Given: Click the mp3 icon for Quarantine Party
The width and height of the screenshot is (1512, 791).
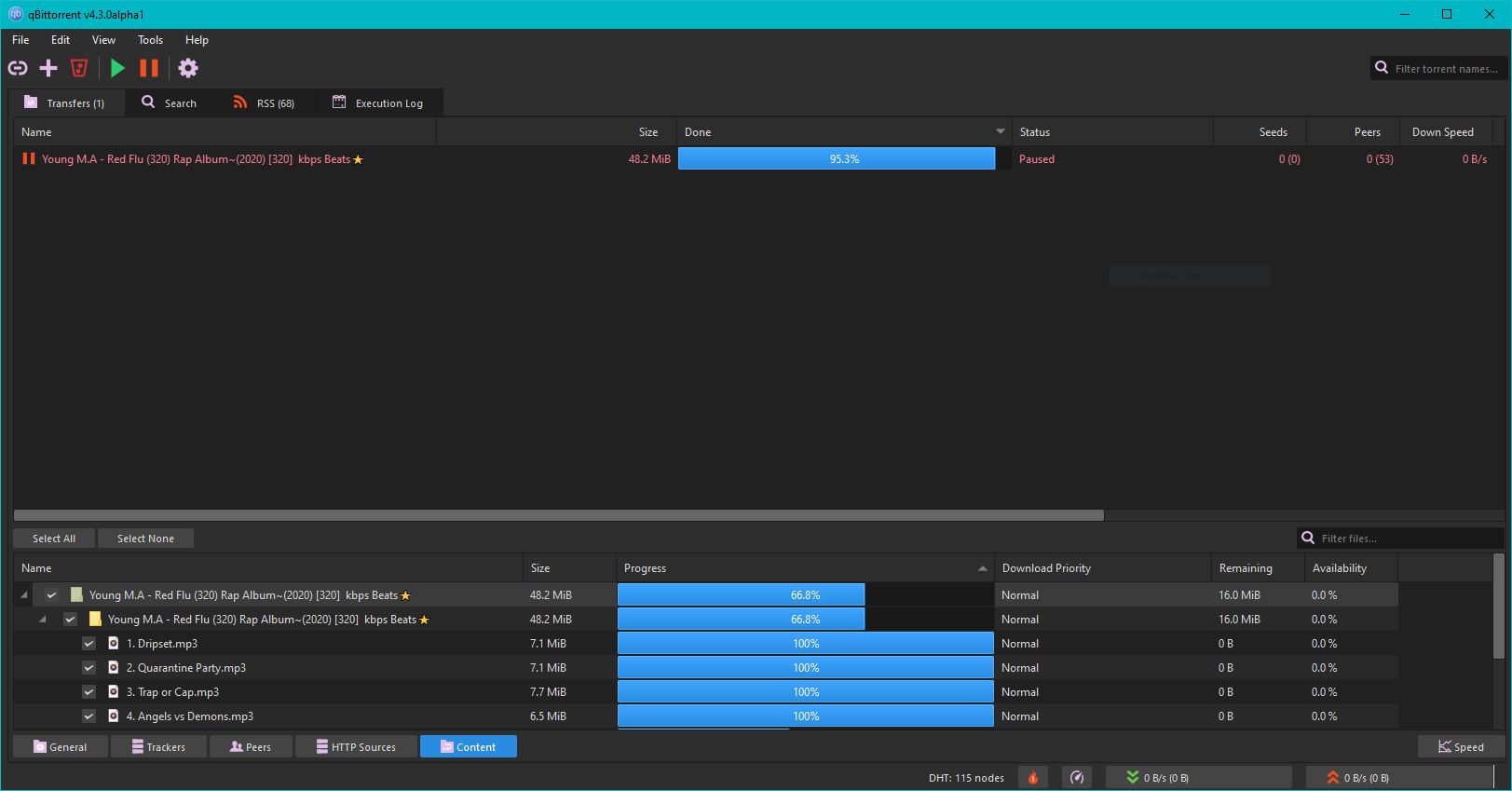Looking at the screenshot, I should 114,667.
